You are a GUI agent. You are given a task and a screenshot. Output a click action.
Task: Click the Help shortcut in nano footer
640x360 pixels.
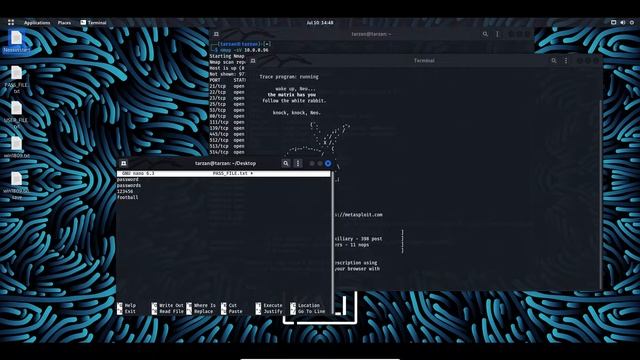coord(127,305)
